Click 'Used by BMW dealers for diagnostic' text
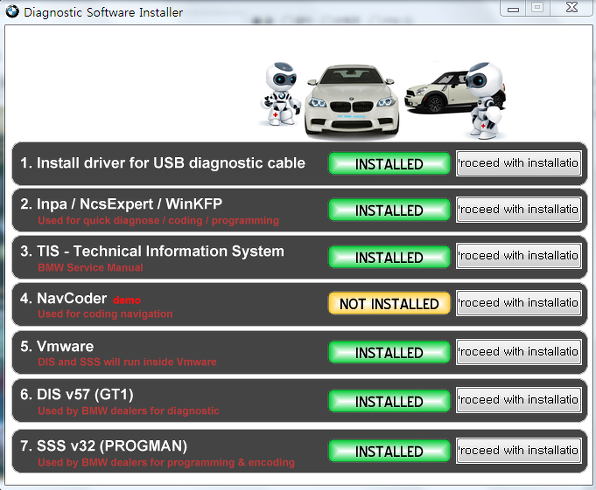 128,411
